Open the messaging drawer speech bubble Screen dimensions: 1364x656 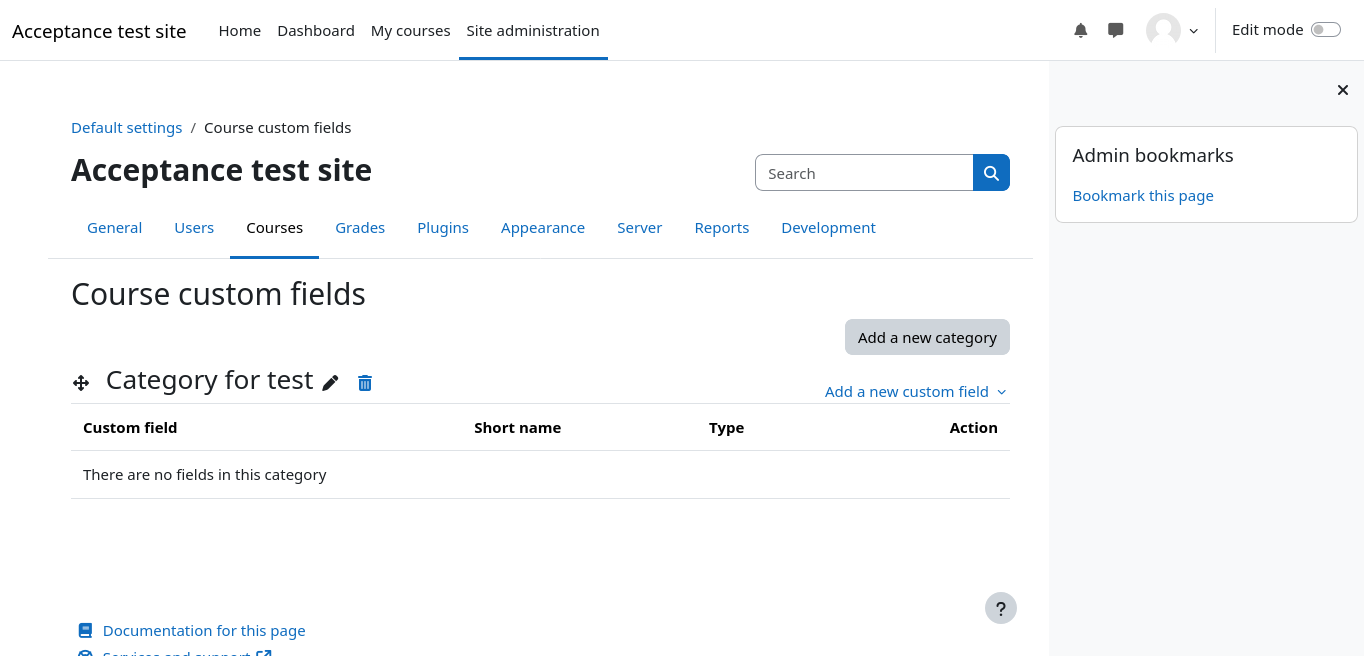pyautogui.click(x=1116, y=30)
